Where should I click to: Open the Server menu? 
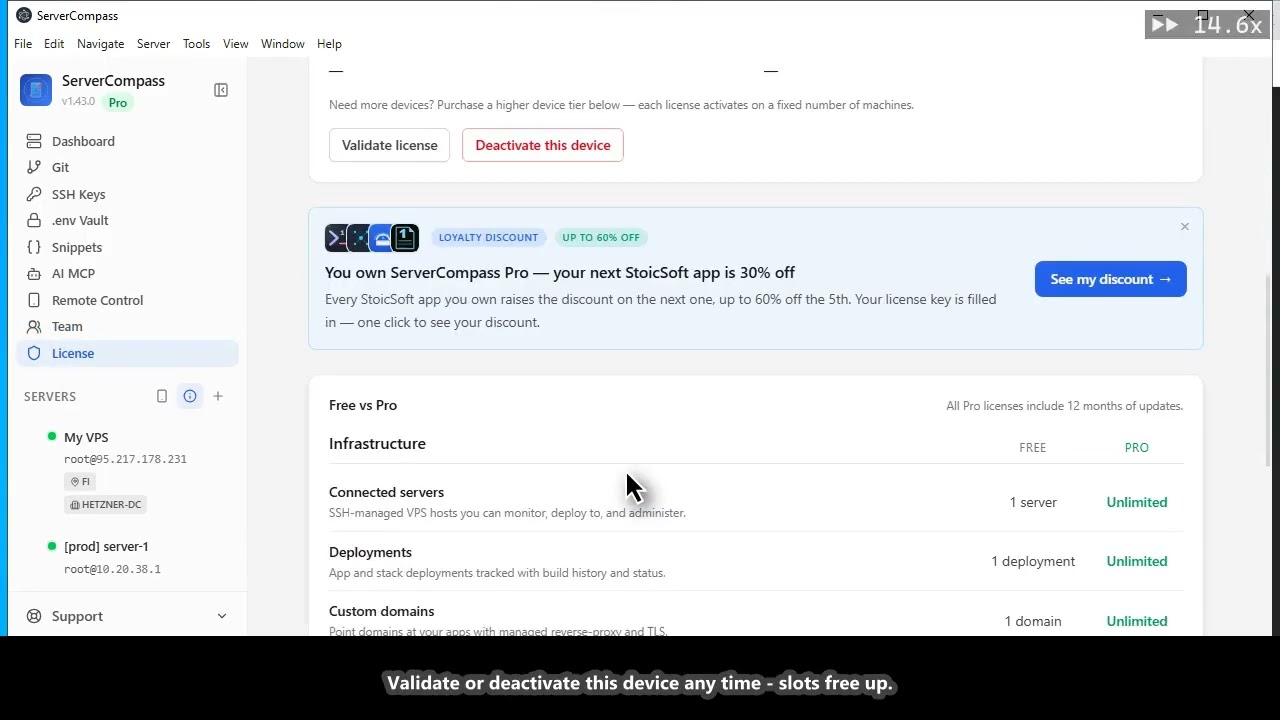[x=154, y=44]
